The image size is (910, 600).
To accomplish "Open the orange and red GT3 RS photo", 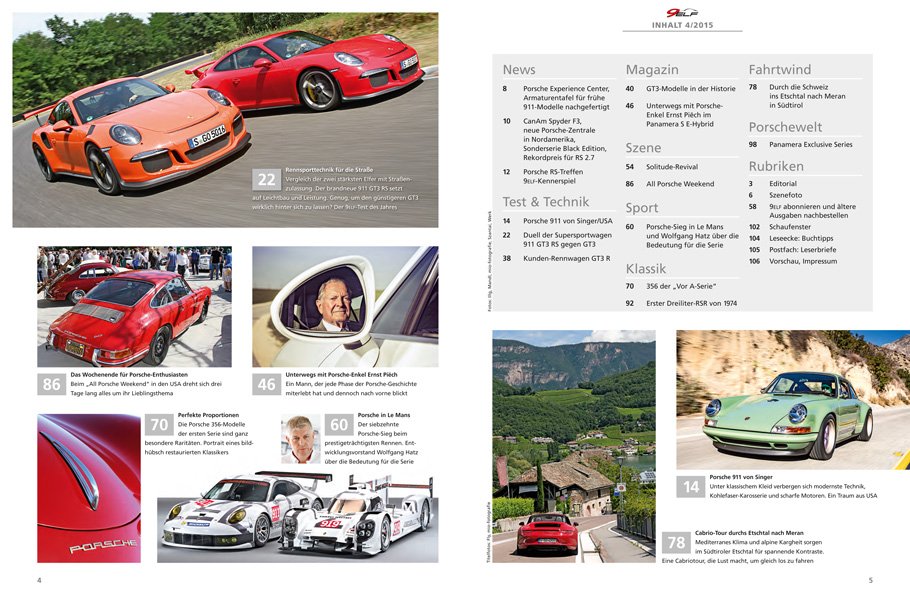I will [225, 119].
